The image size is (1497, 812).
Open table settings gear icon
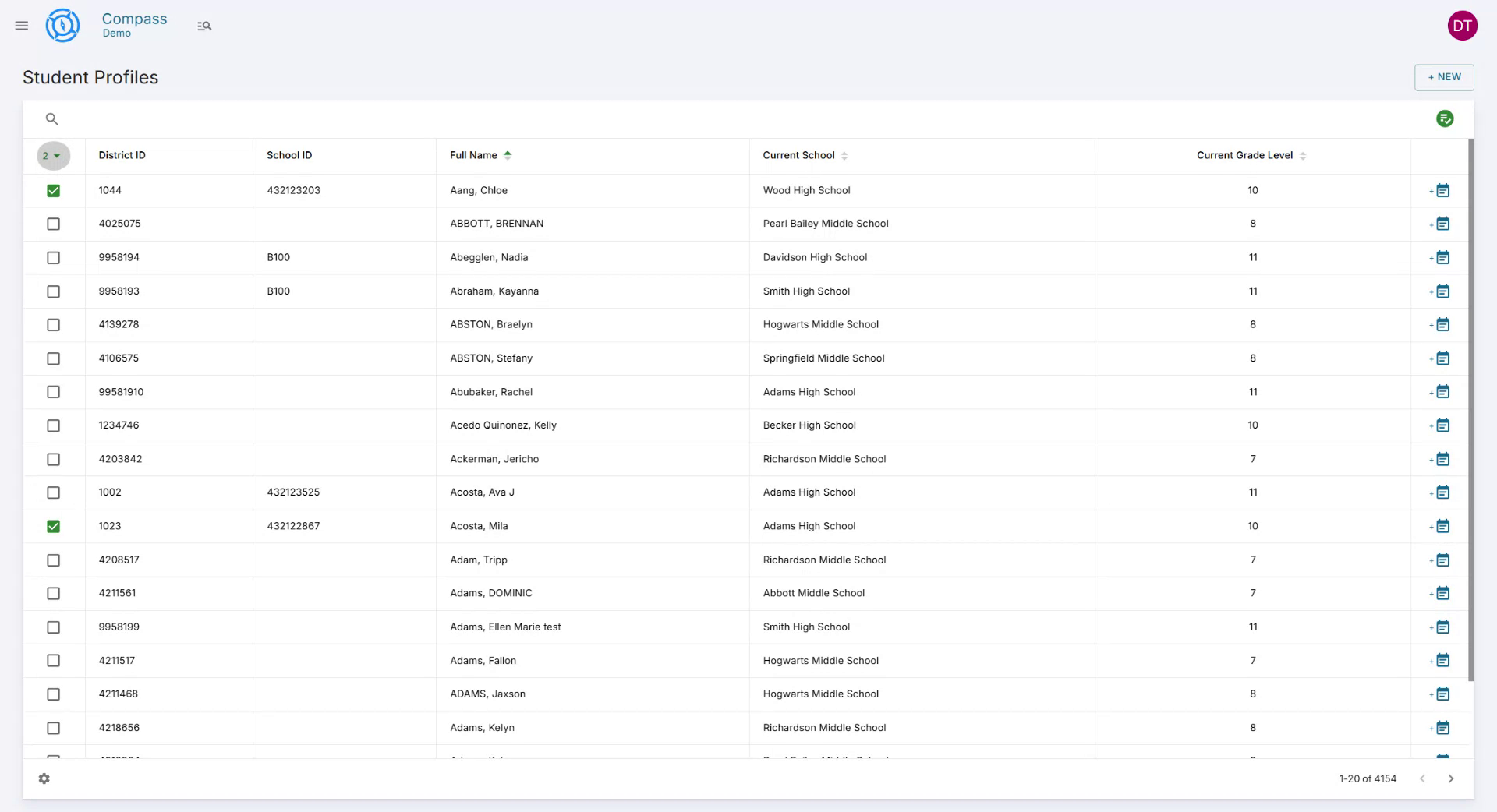click(x=44, y=778)
